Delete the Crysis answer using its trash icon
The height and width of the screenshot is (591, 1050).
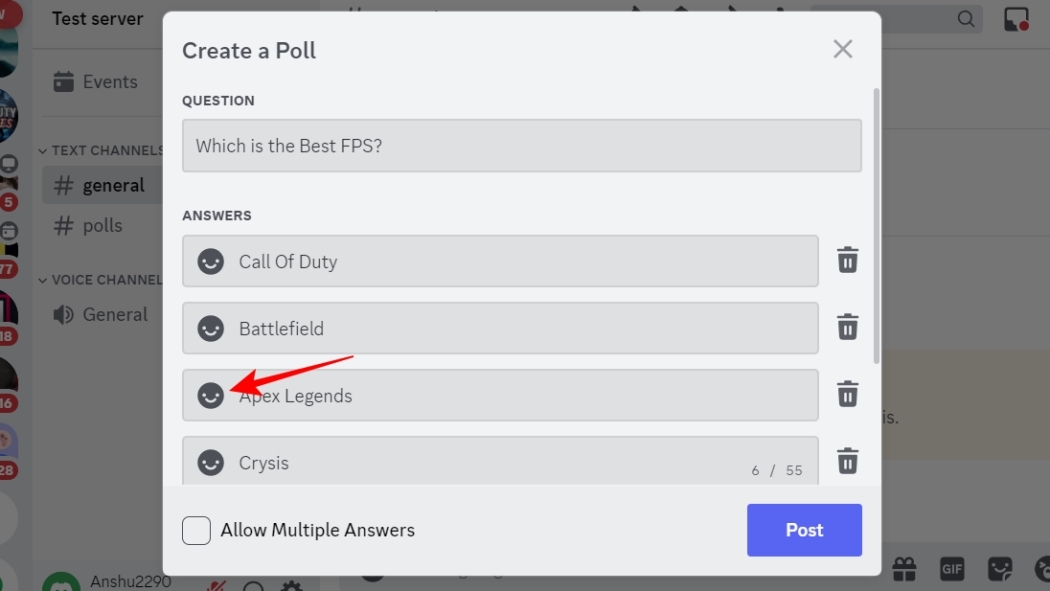[x=846, y=462]
